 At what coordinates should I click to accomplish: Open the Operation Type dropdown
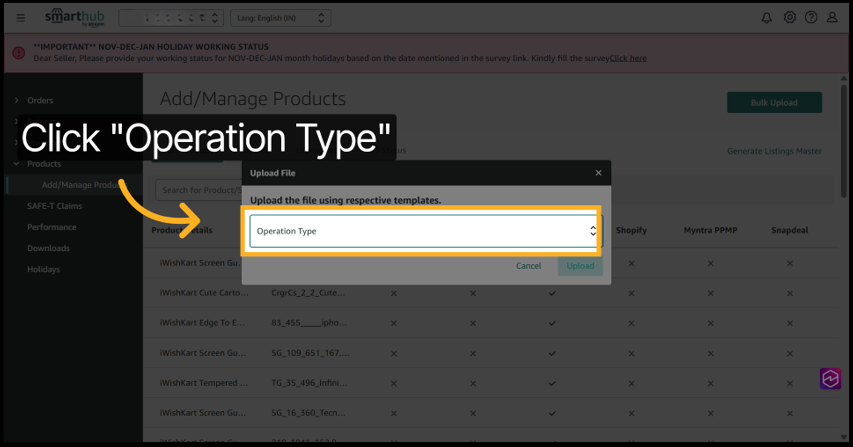pos(423,231)
